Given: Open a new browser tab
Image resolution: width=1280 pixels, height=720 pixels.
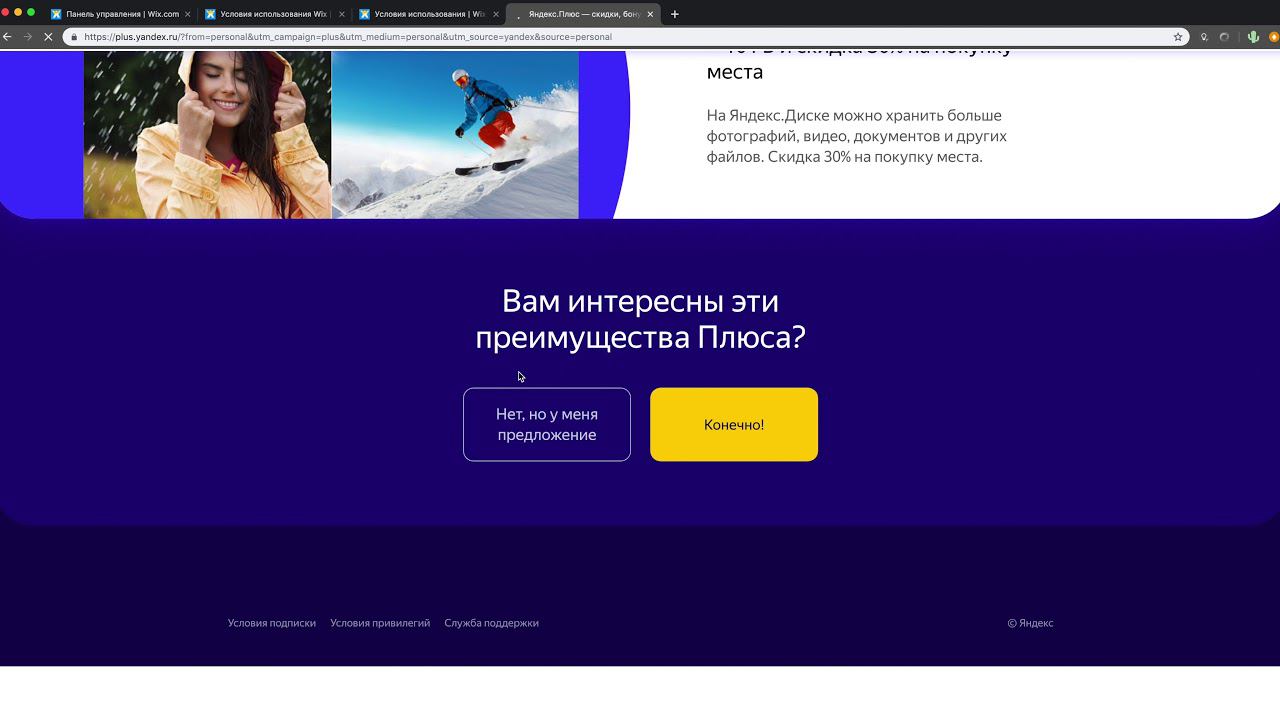Looking at the screenshot, I should click(675, 14).
